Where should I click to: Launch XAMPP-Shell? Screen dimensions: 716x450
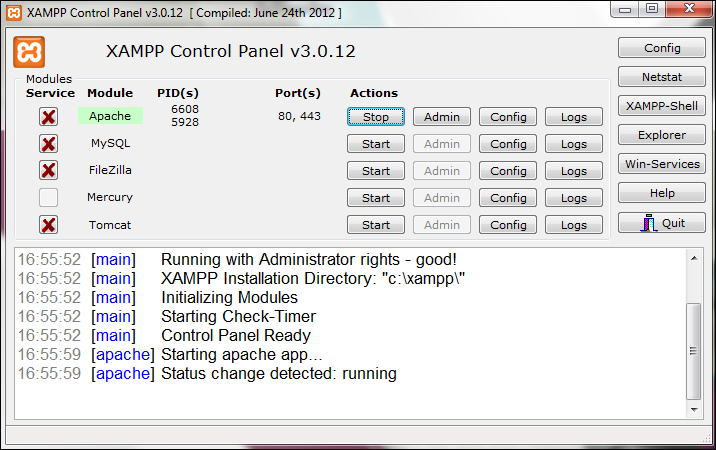(x=662, y=106)
